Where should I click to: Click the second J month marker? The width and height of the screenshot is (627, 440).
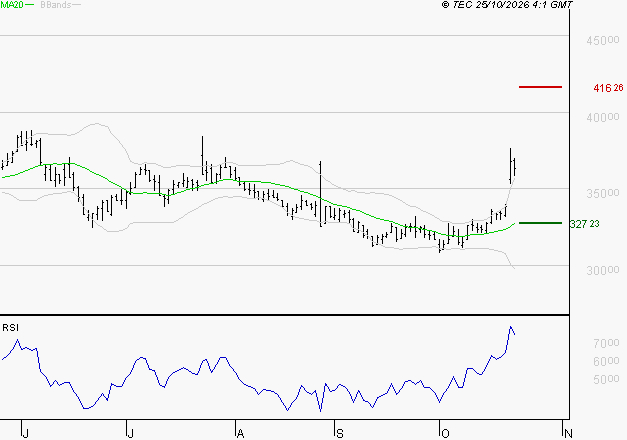pos(130,434)
